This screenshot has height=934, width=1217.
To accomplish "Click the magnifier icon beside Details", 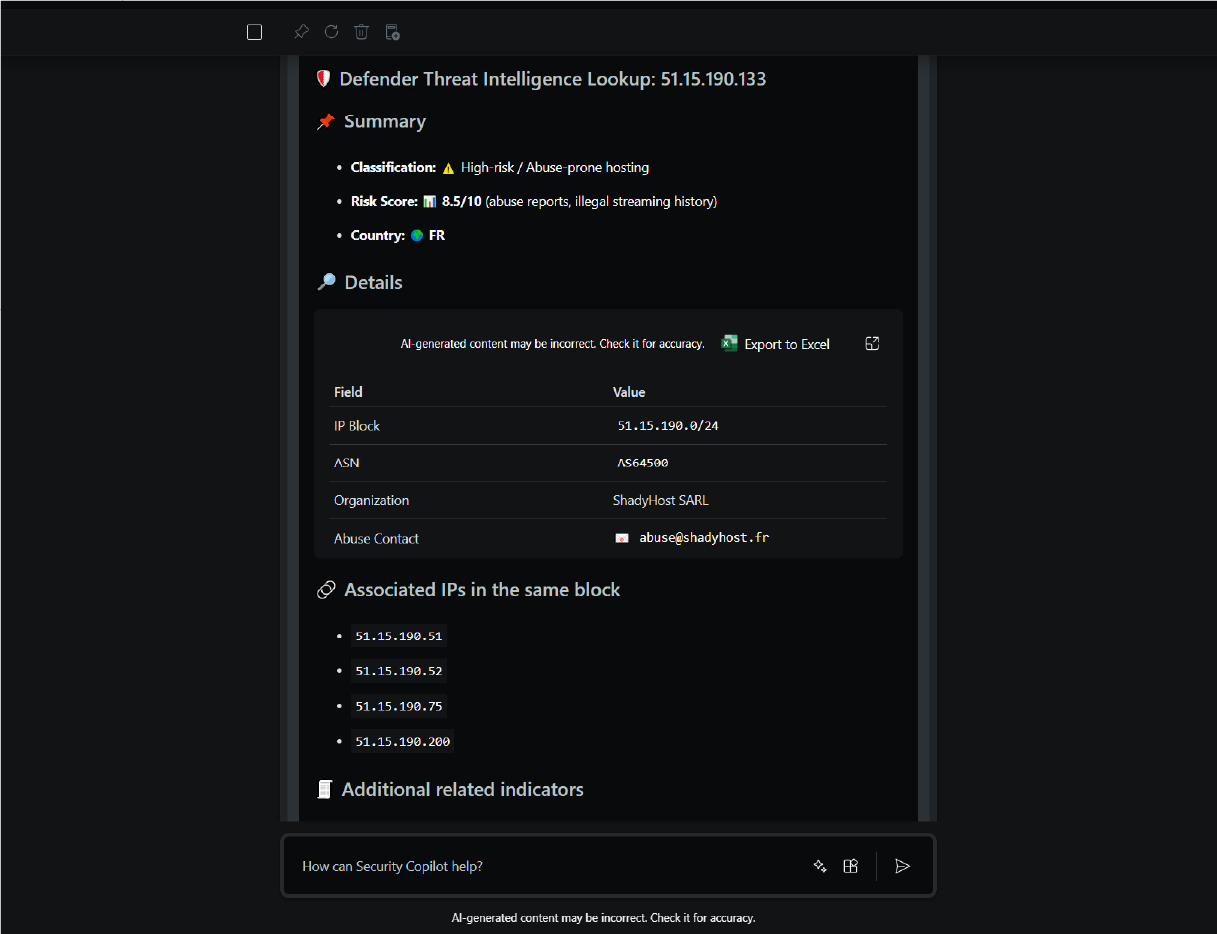I will coord(326,282).
